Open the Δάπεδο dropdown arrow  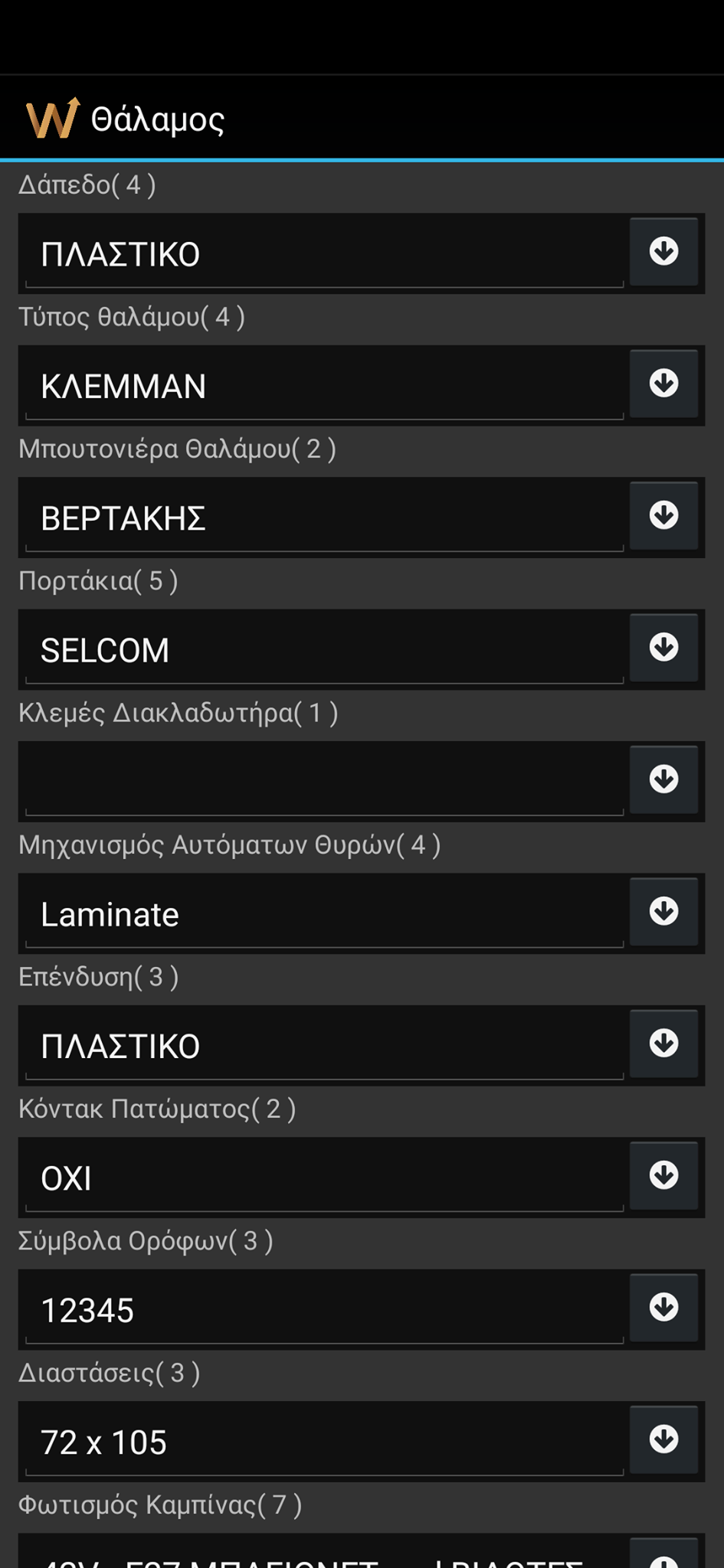click(x=663, y=251)
